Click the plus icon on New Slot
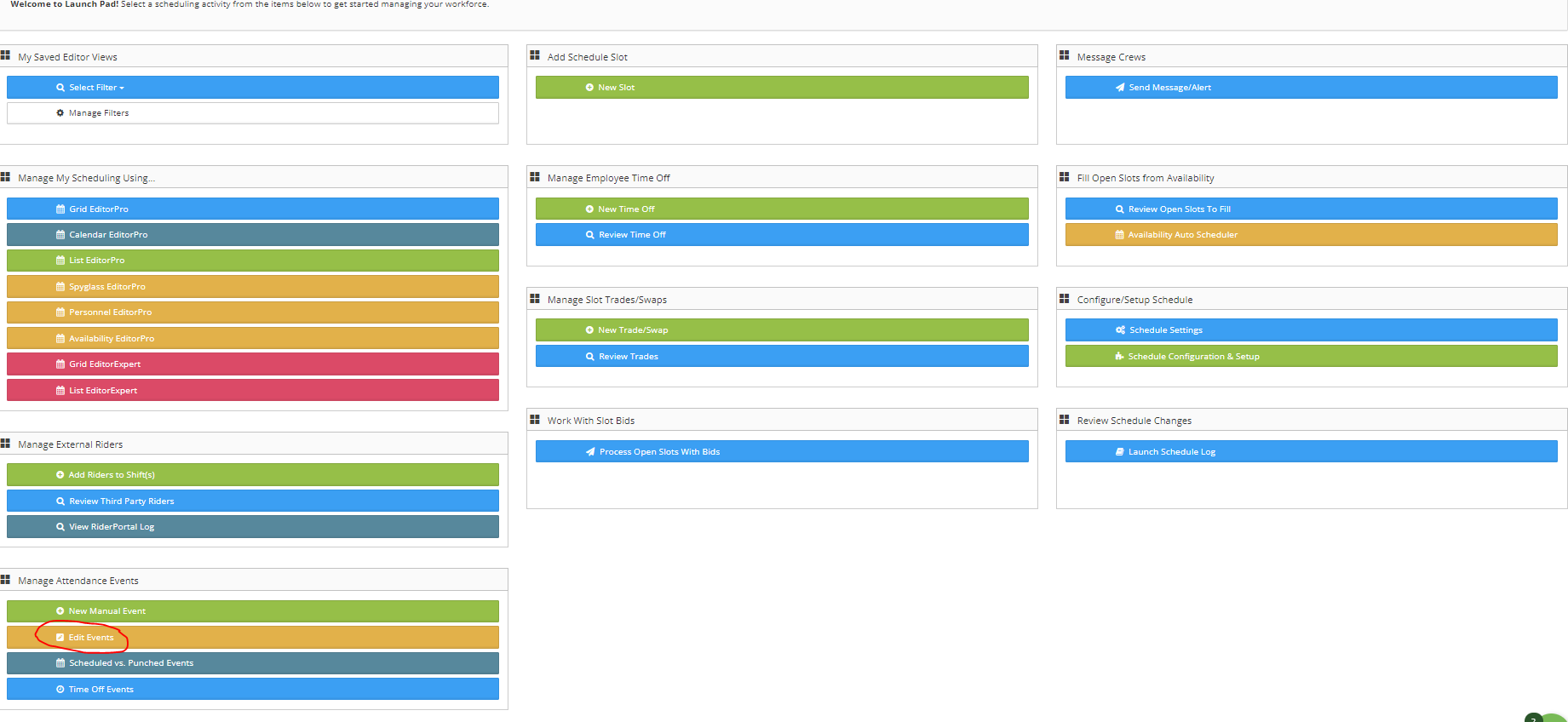This screenshot has width=1568, height=722. [589, 88]
